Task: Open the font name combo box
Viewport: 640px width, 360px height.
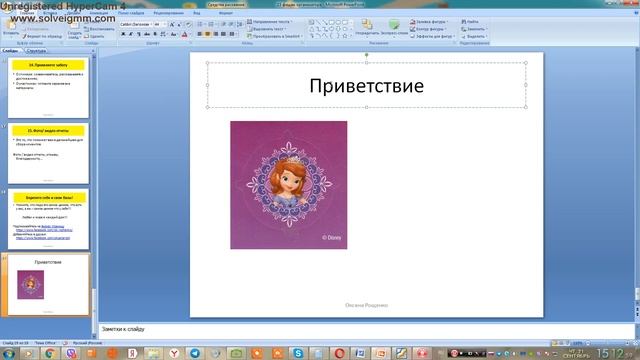Action: coord(136,24)
